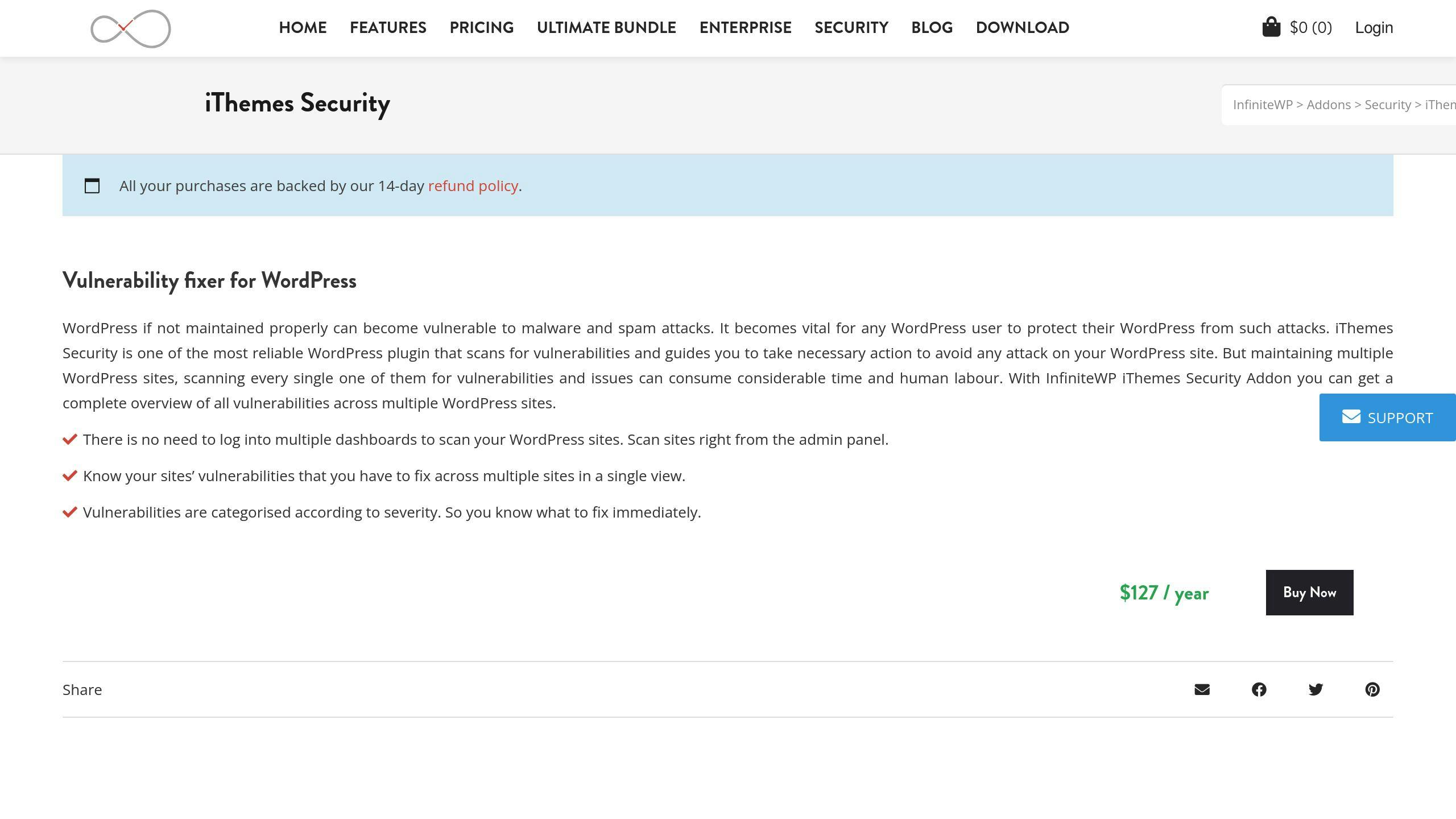The height and width of the screenshot is (819, 1456).
Task: Click the InfiniteWP infinity logo
Action: point(130,28)
